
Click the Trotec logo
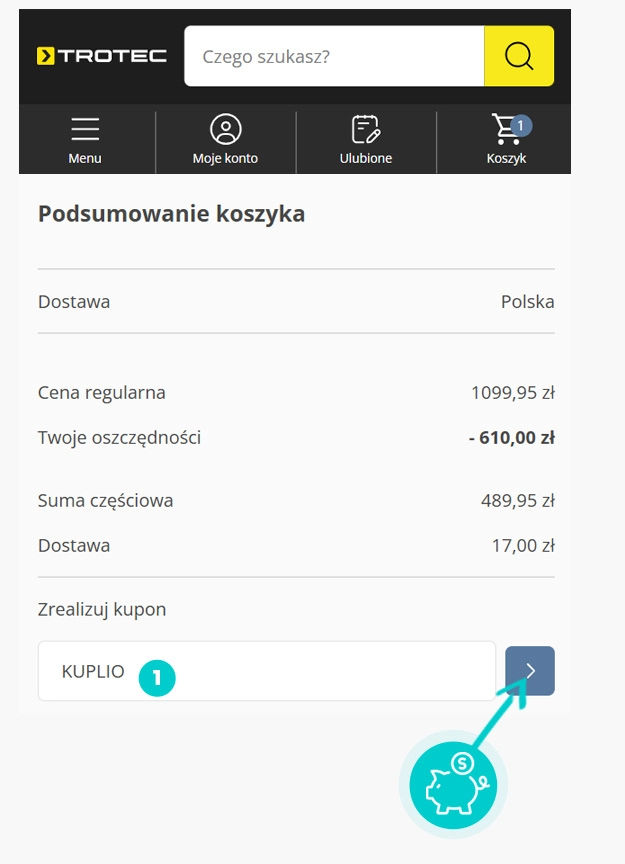click(x=101, y=56)
